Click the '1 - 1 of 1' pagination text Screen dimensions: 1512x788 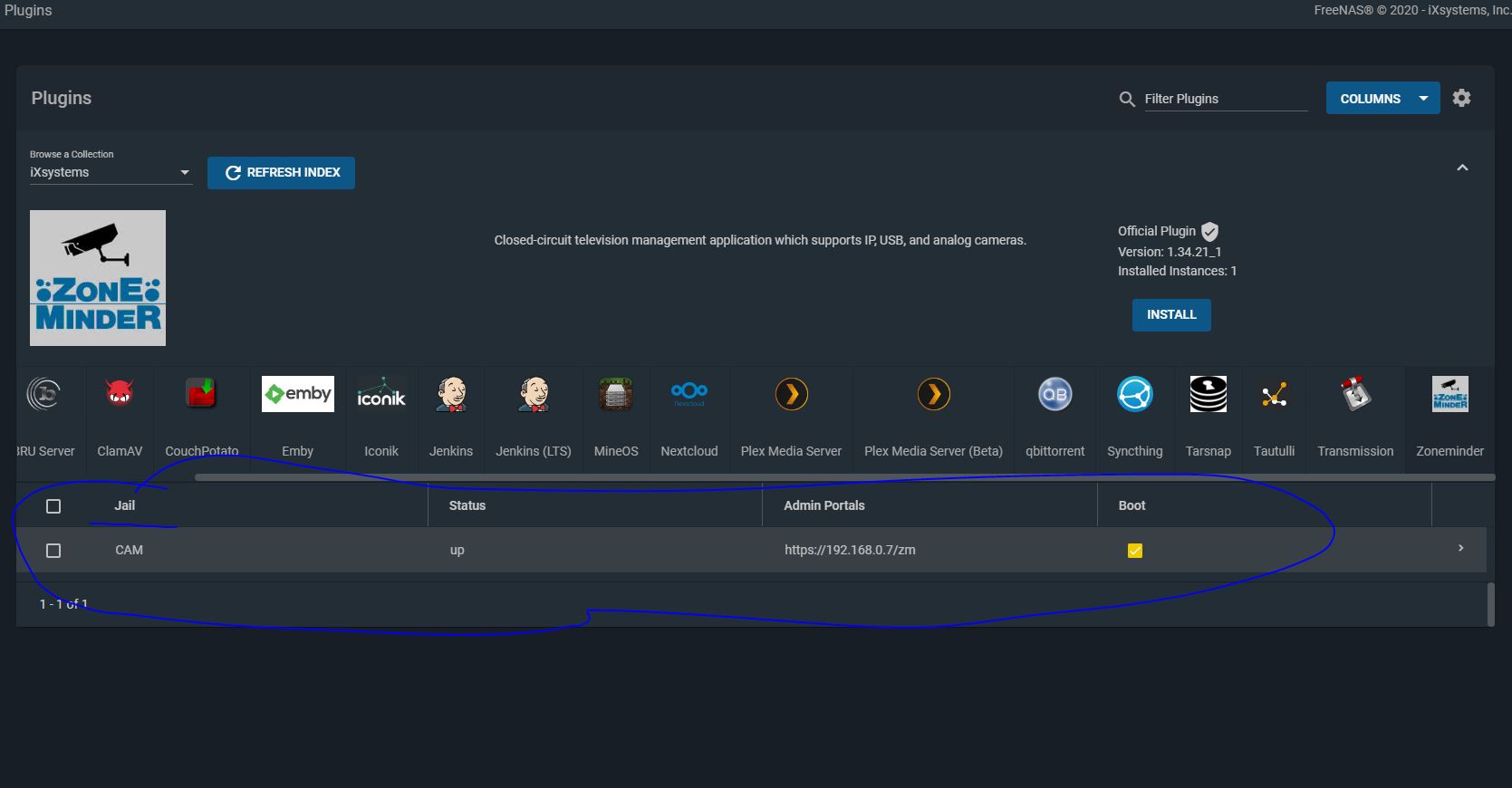tap(63, 603)
